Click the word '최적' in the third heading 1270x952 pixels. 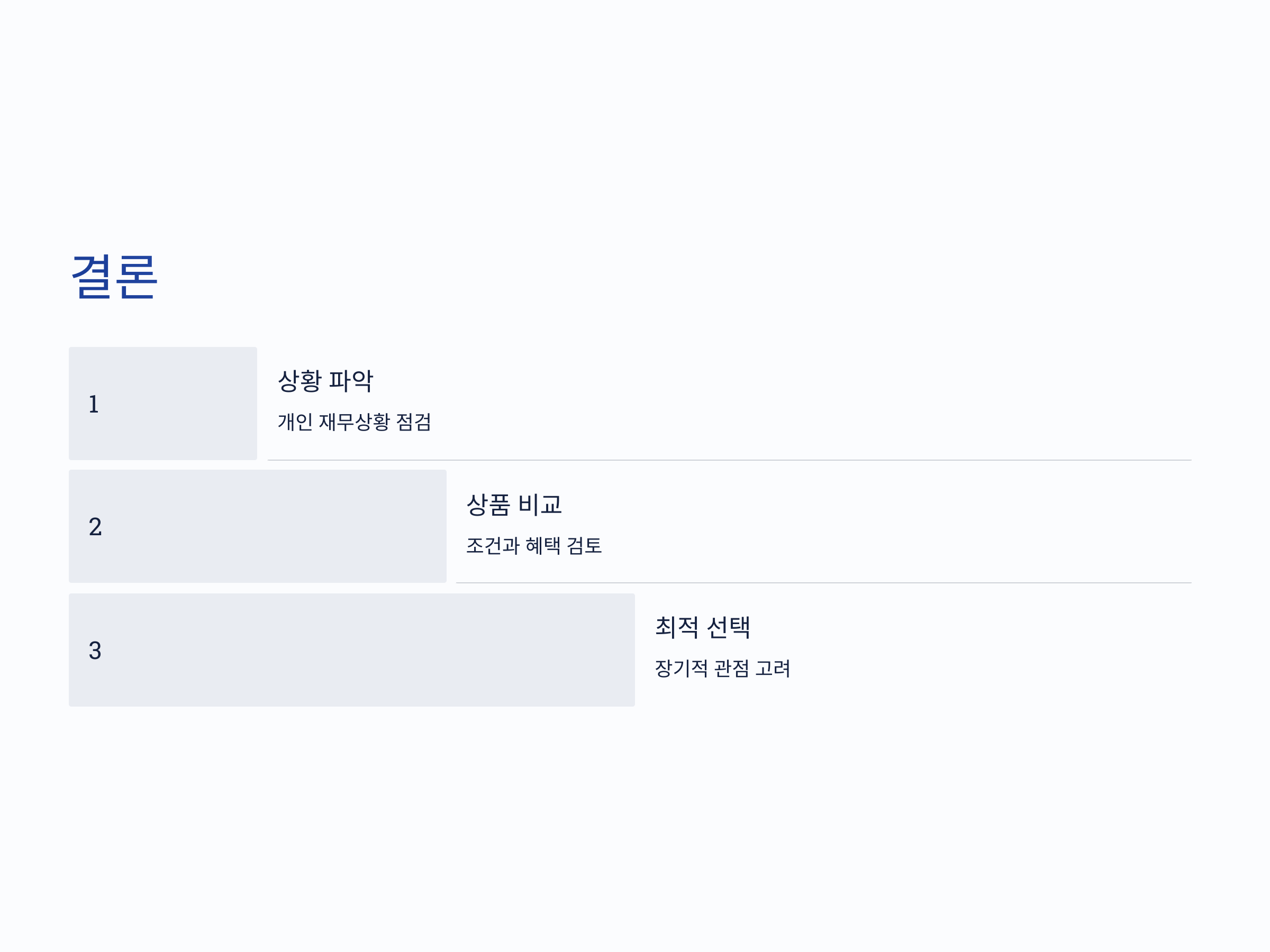[x=677, y=627]
